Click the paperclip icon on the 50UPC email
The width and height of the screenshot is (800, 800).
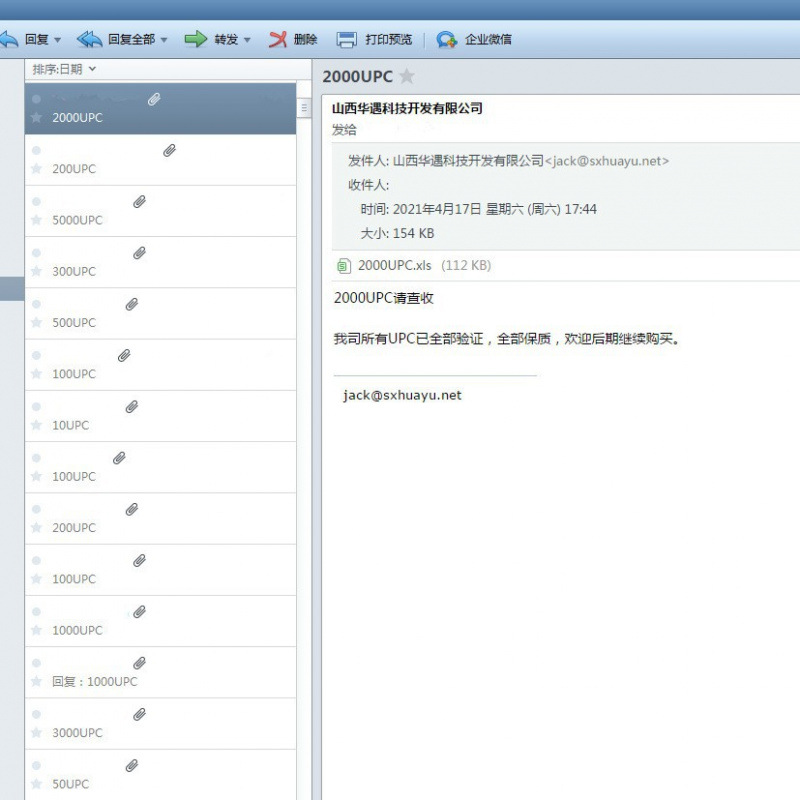click(x=132, y=765)
